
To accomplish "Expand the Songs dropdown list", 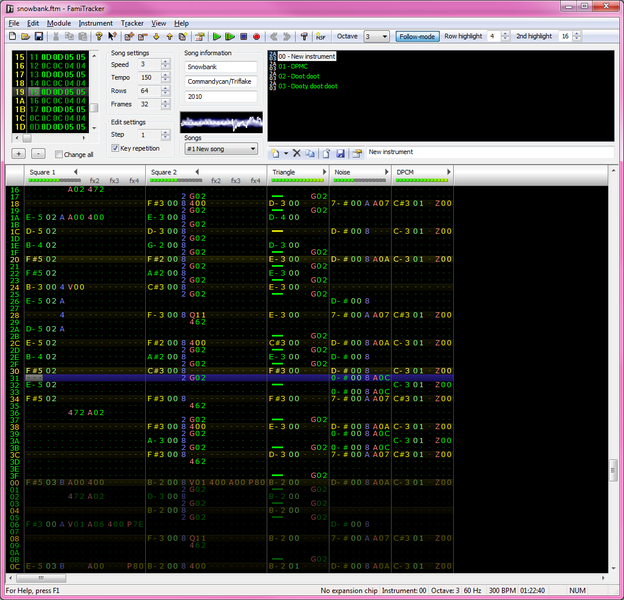I will pos(251,149).
